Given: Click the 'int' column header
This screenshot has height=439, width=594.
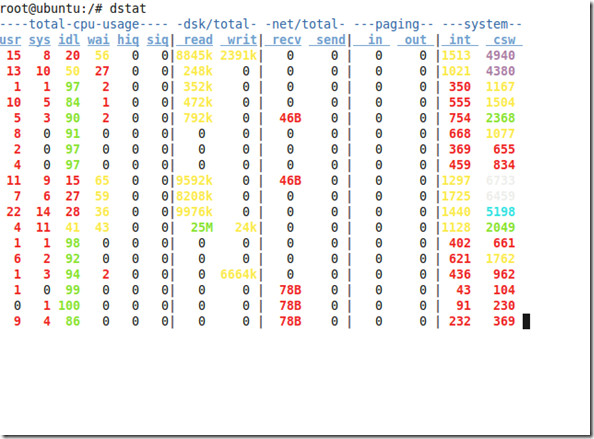Looking at the screenshot, I should 460,40.
